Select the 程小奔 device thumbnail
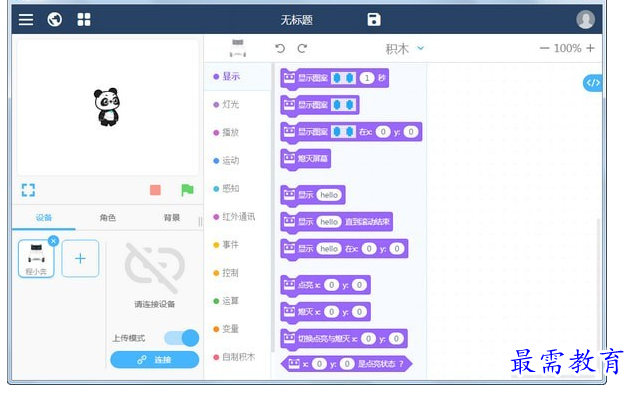Screen dimensions: 632x393 36,258
